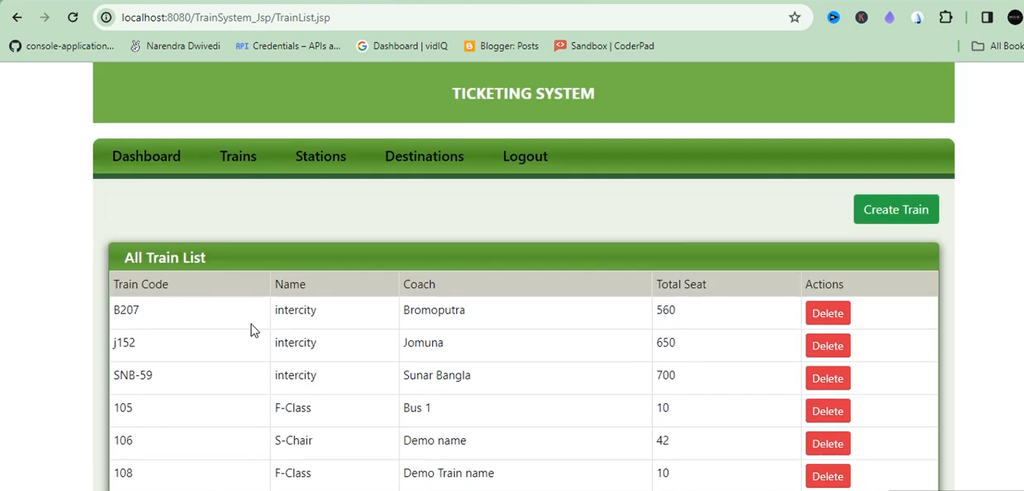
Task: Select the Jomuna coach cell
Action: (x=525, y=345)
